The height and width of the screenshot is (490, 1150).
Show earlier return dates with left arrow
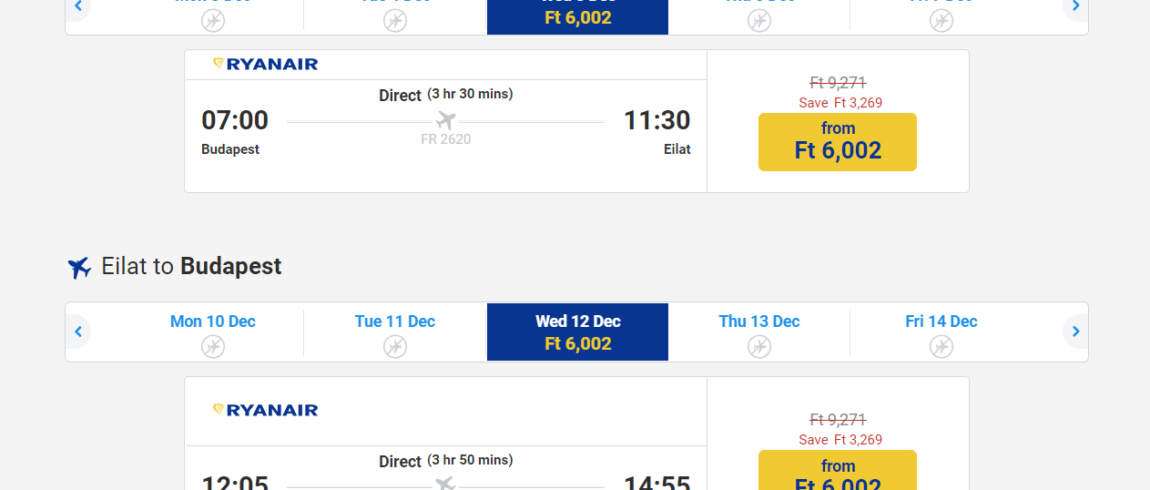pyautogui.click(x=78, y=332)
